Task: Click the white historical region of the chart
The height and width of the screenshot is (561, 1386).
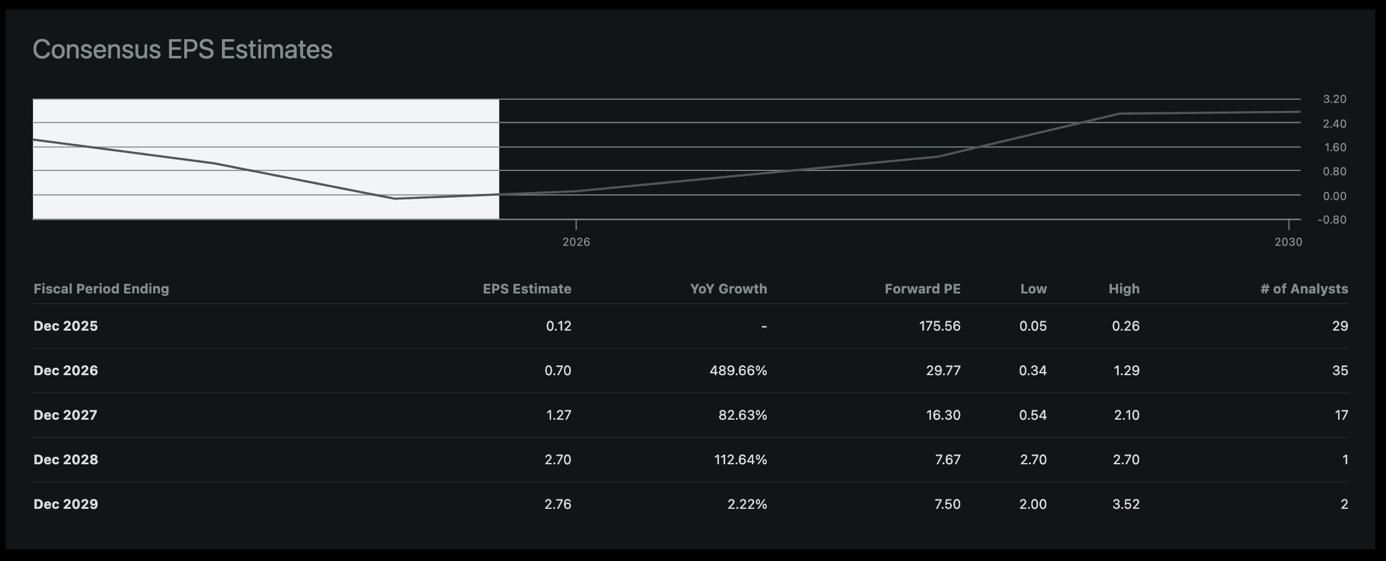Action: 266,158
